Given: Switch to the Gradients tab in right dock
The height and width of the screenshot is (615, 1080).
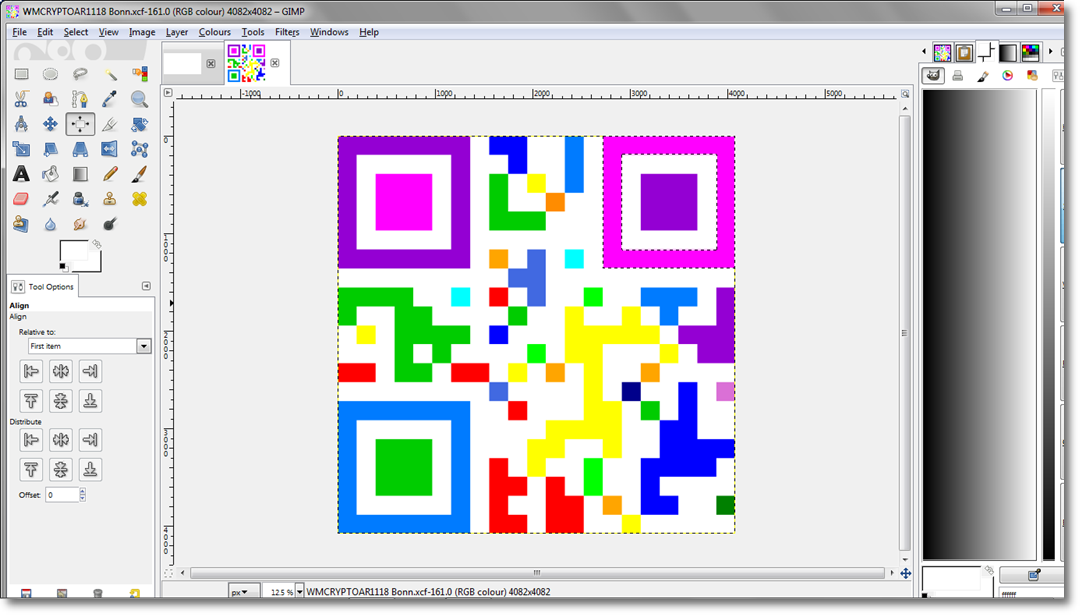Looking at the screenshot, I should coord(1008,52).
